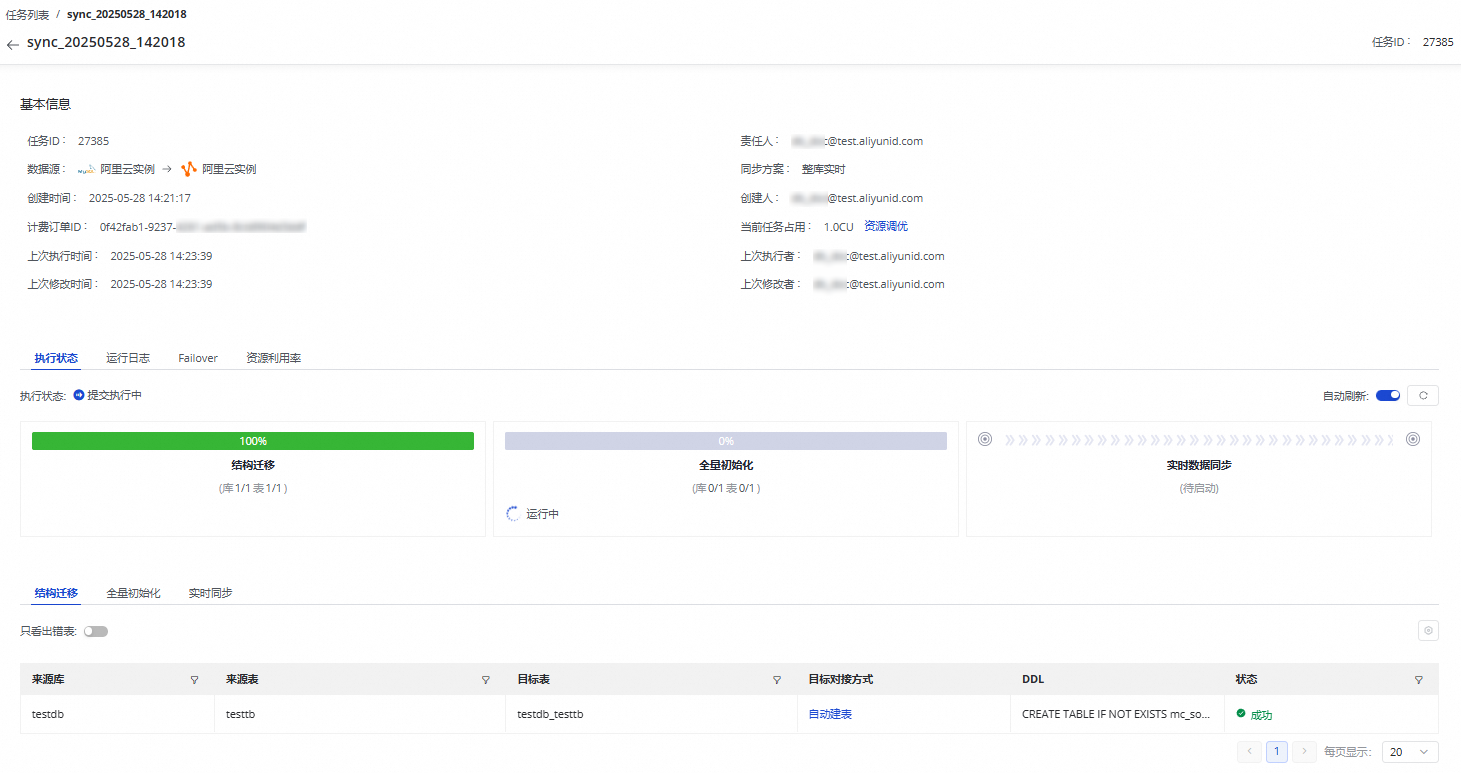Screen dimensions: 1461x773
Task: Go to the previous page
Action: tap(1248, 751)
